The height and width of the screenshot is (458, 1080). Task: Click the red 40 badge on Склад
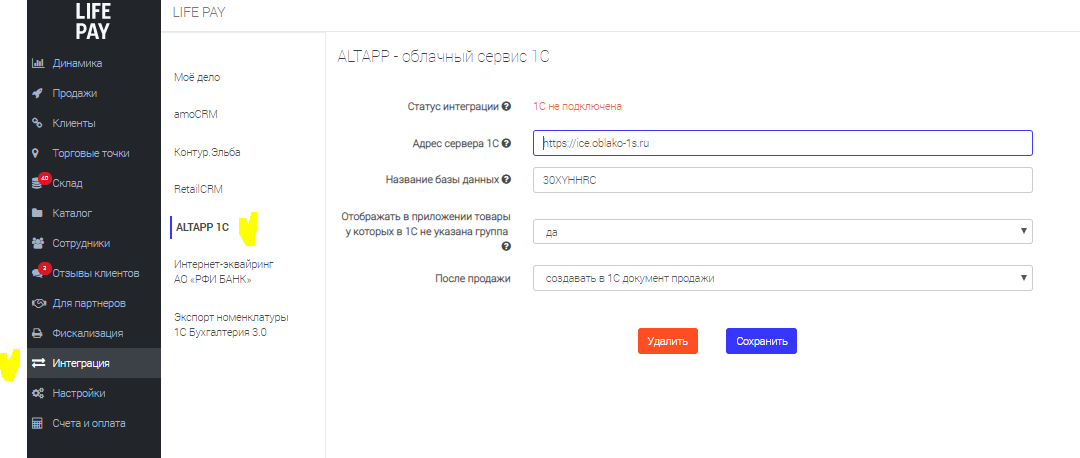pyautogui.click(x=44, y=178)
